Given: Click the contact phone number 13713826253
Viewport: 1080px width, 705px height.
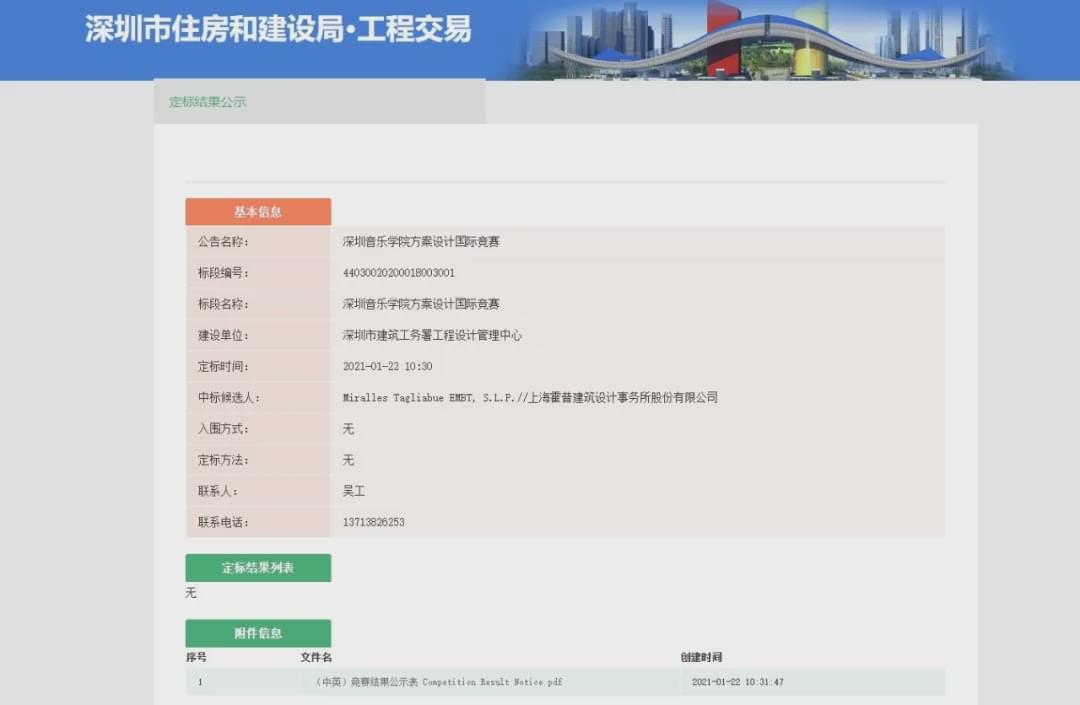Looking at the screenshot, I should [373, 523].
